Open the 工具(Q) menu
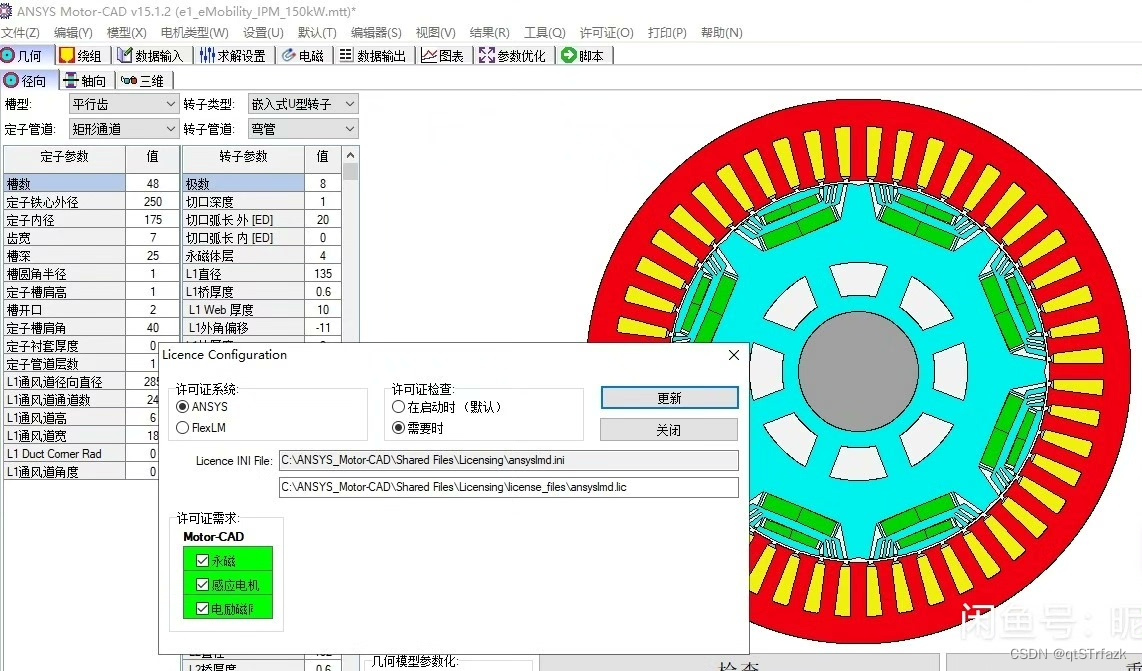This screenshot has height=671, width=1142. pyautogui.click(x=544, y=32)
